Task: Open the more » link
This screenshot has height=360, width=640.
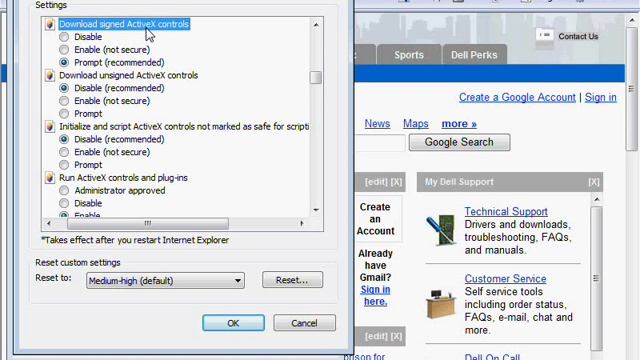Action: pyautogui.click(x=459, y=124)
